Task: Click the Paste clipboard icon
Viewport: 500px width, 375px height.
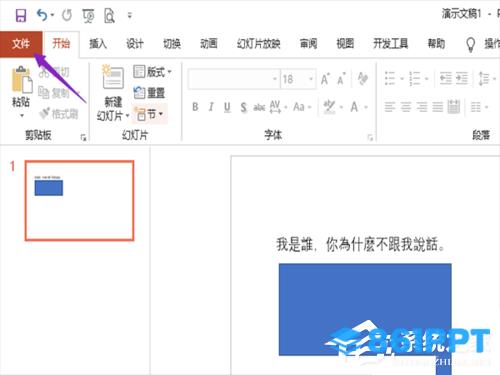Action: click(x=22, y=79)
